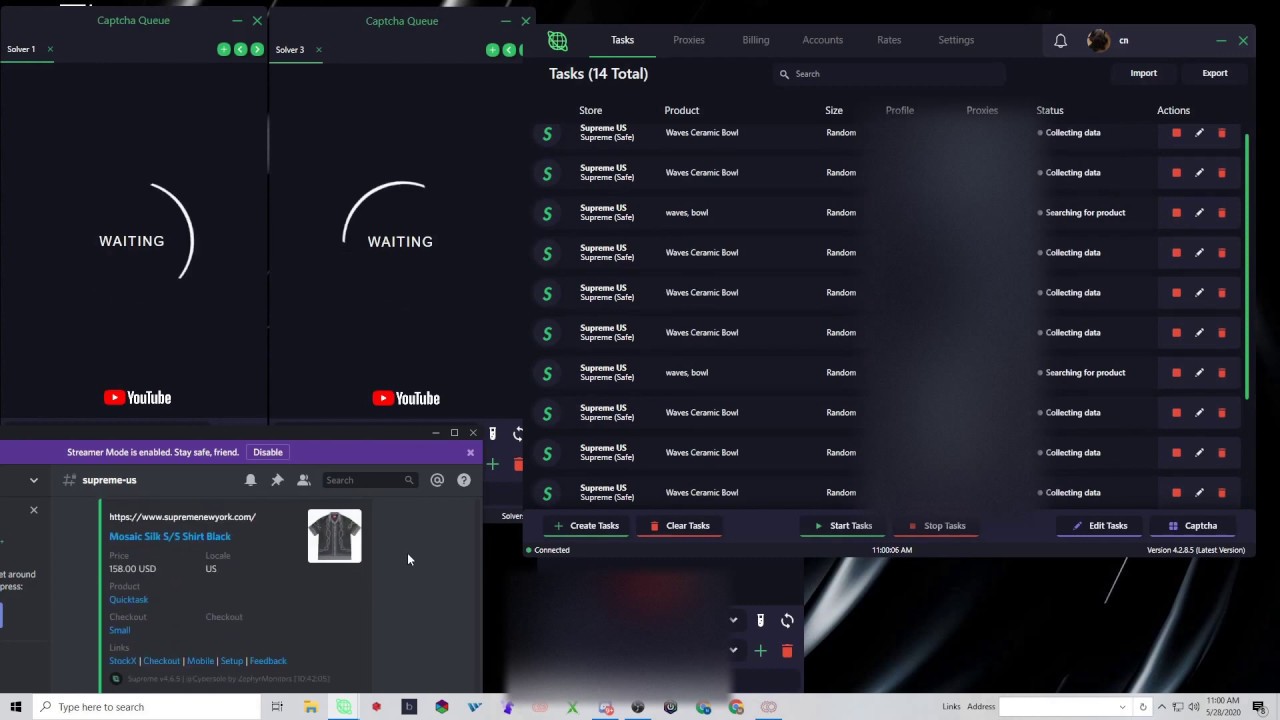
Task: Open the notifications bell in bot window
Action: coord(1061,41)
